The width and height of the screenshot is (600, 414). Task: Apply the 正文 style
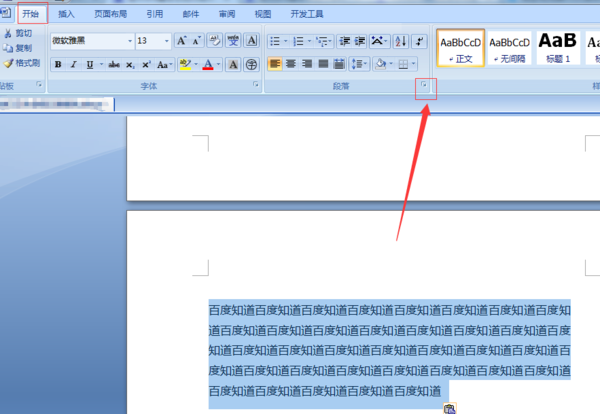(460, 48)
